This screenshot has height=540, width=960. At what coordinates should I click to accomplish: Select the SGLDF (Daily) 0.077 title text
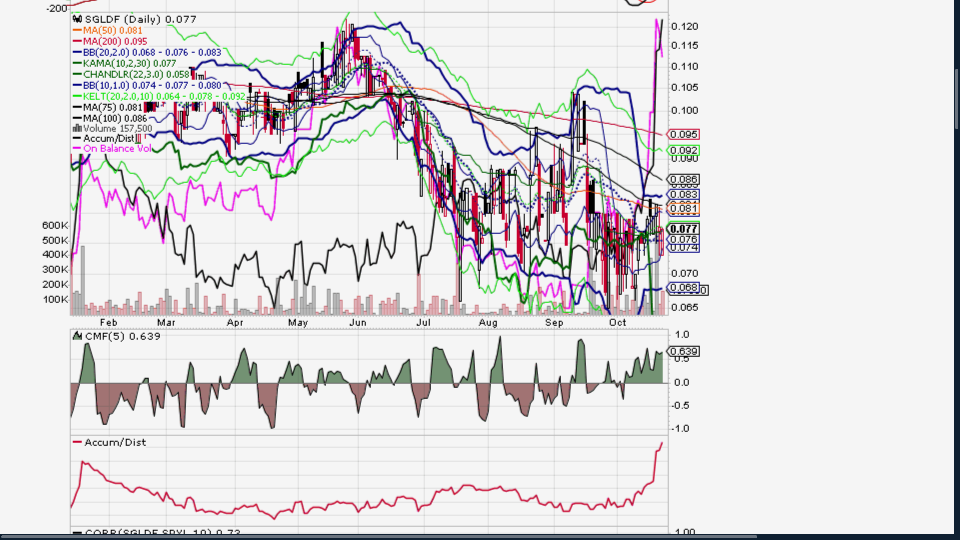(x=141, y=20)
